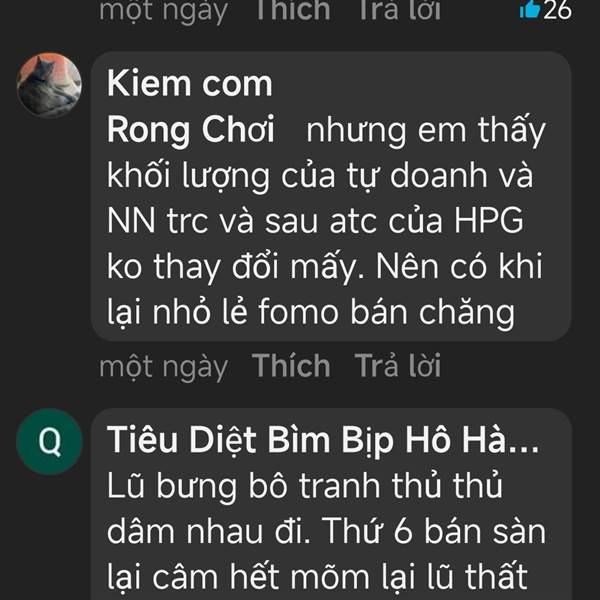Tap the 'fomo bán chăng' line
The height and width of the screenshot is (600, 600).
(386, 313)
